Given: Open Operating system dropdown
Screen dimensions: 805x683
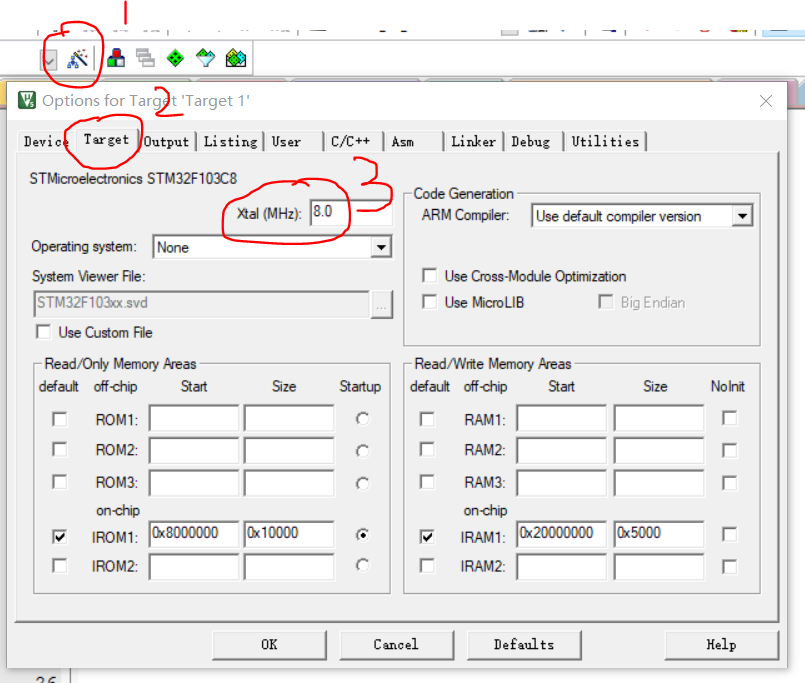Looking at the screenshot, I should click(380, 248).
